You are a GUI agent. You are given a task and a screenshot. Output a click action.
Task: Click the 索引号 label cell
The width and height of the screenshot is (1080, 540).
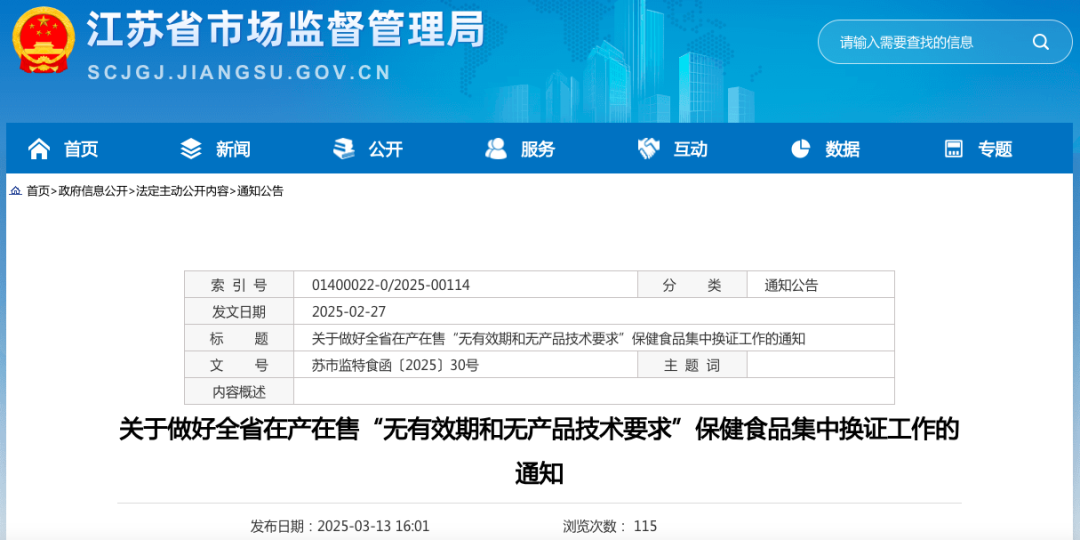click(239, 285)
